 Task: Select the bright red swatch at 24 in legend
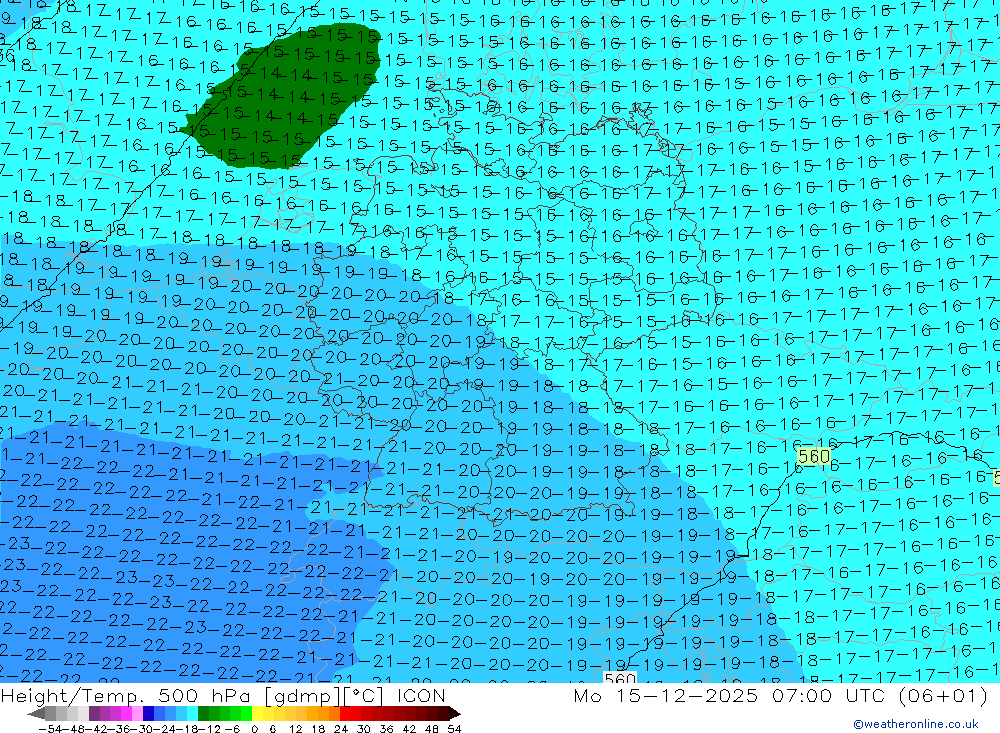345,713
